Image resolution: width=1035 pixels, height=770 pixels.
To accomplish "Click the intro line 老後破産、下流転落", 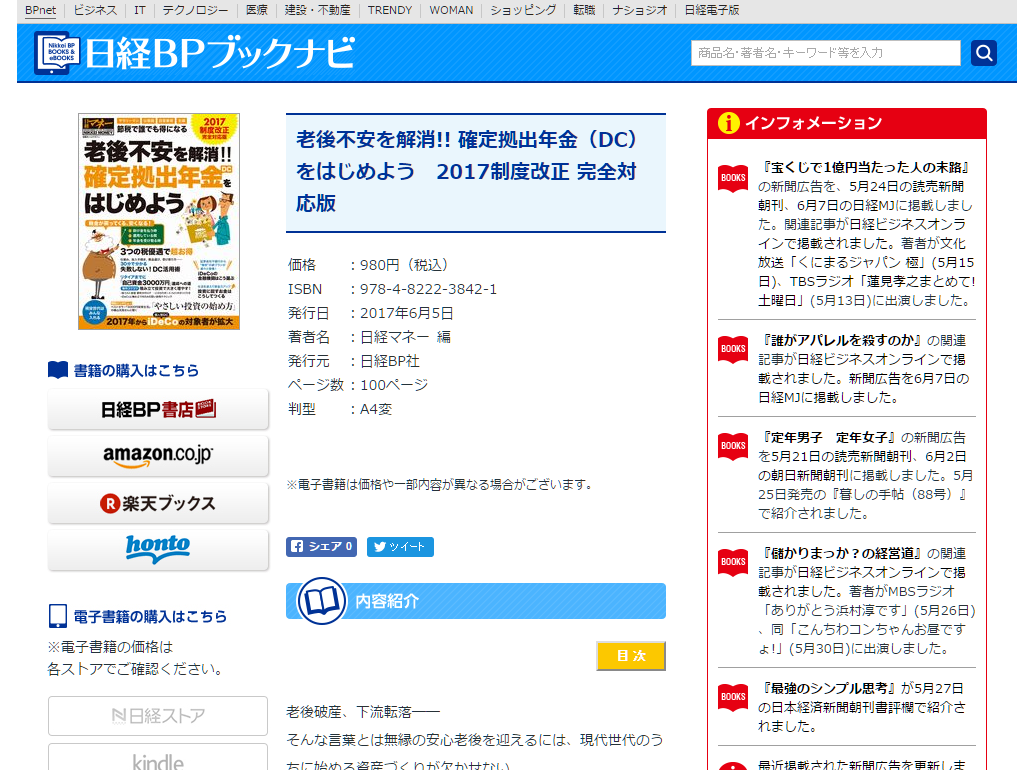I will point(363,713).
